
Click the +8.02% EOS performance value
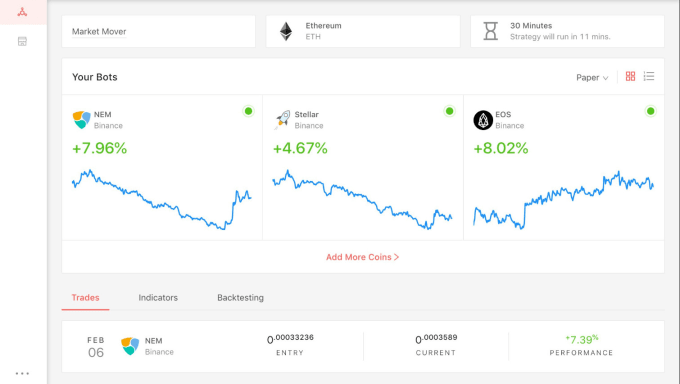[501, 148]
